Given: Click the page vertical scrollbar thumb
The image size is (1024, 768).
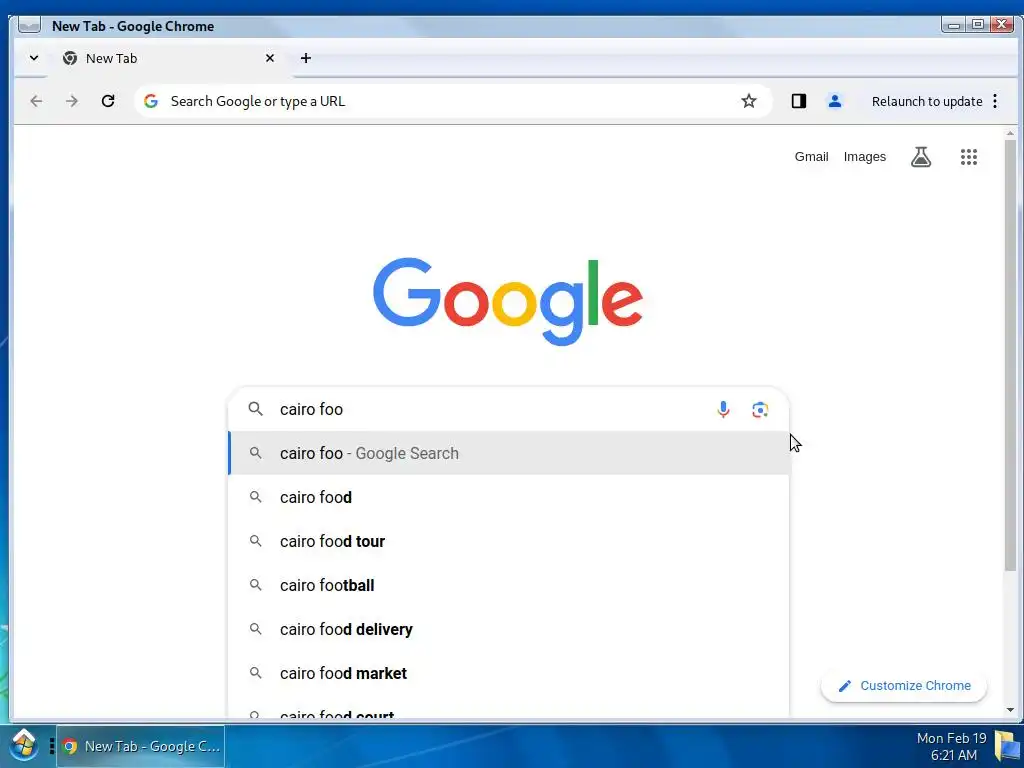Looking at the screenshot, I should [1010, 356].
